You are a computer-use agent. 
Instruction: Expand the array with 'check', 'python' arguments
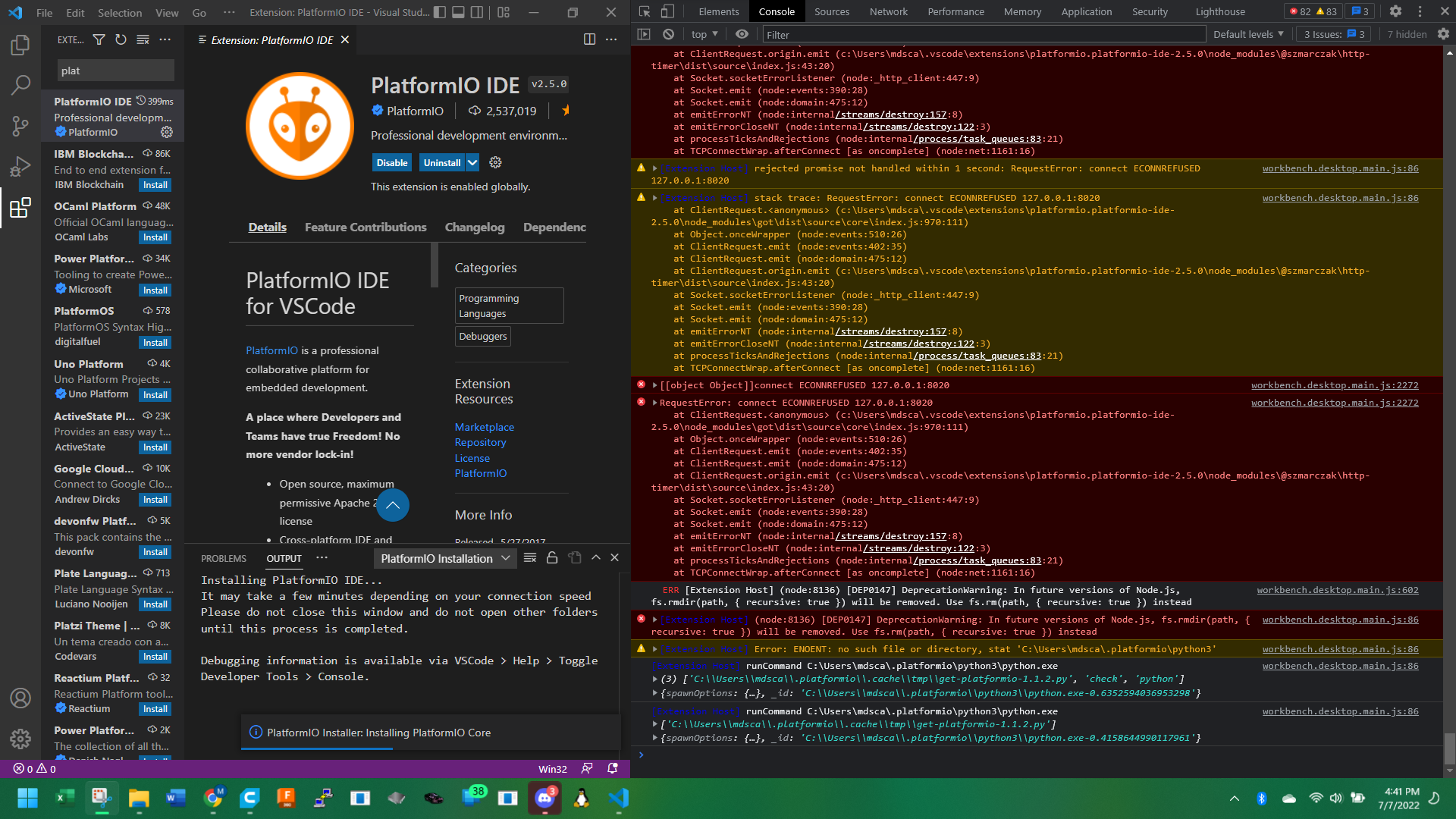[x=654, y=679]
